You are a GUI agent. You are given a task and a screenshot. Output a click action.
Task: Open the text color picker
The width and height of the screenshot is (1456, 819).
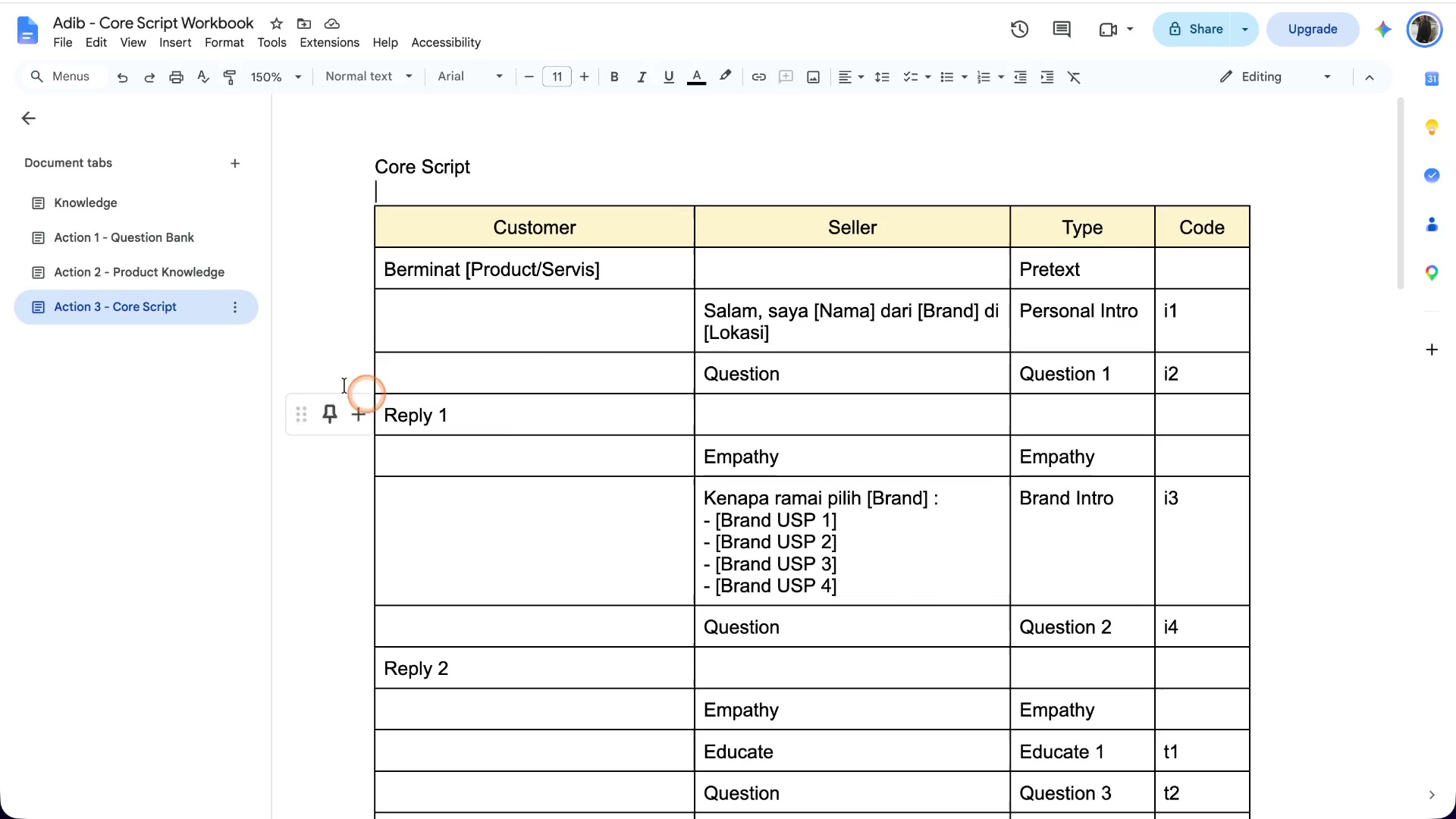[x=696, y=77]
